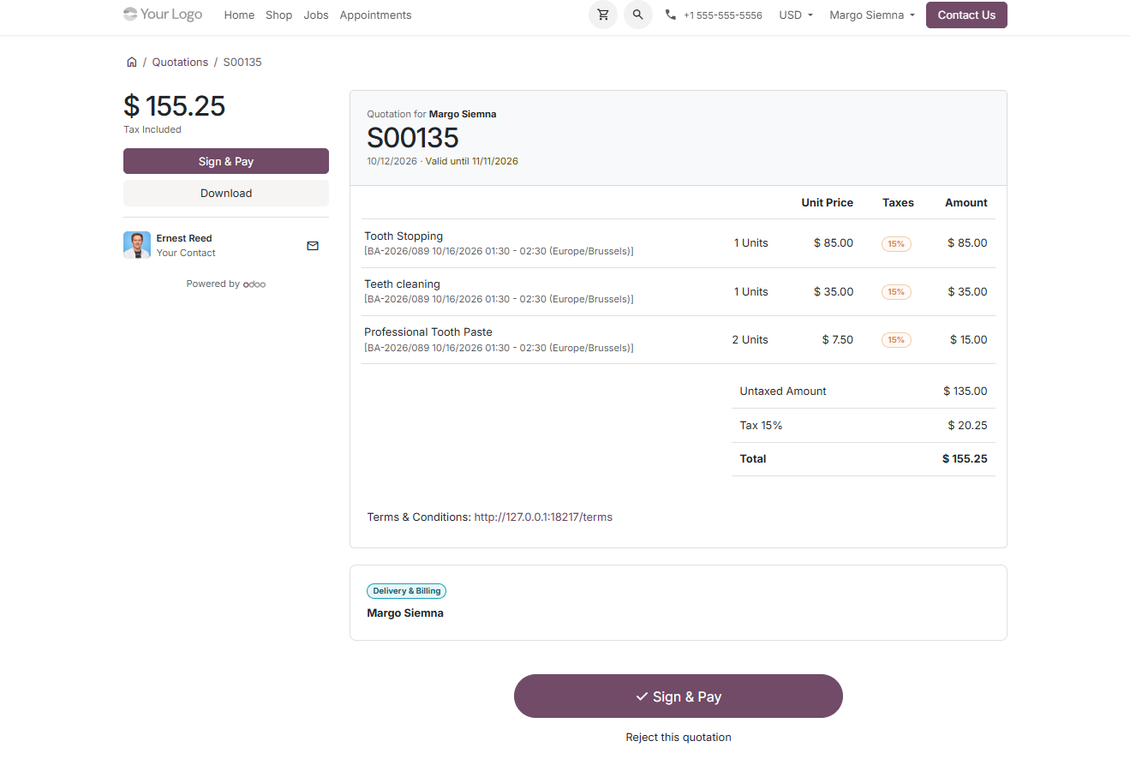The image size is (1130, 765).
Task: Click the large bottom Sign & Pay button
Action: pos(678,696)
